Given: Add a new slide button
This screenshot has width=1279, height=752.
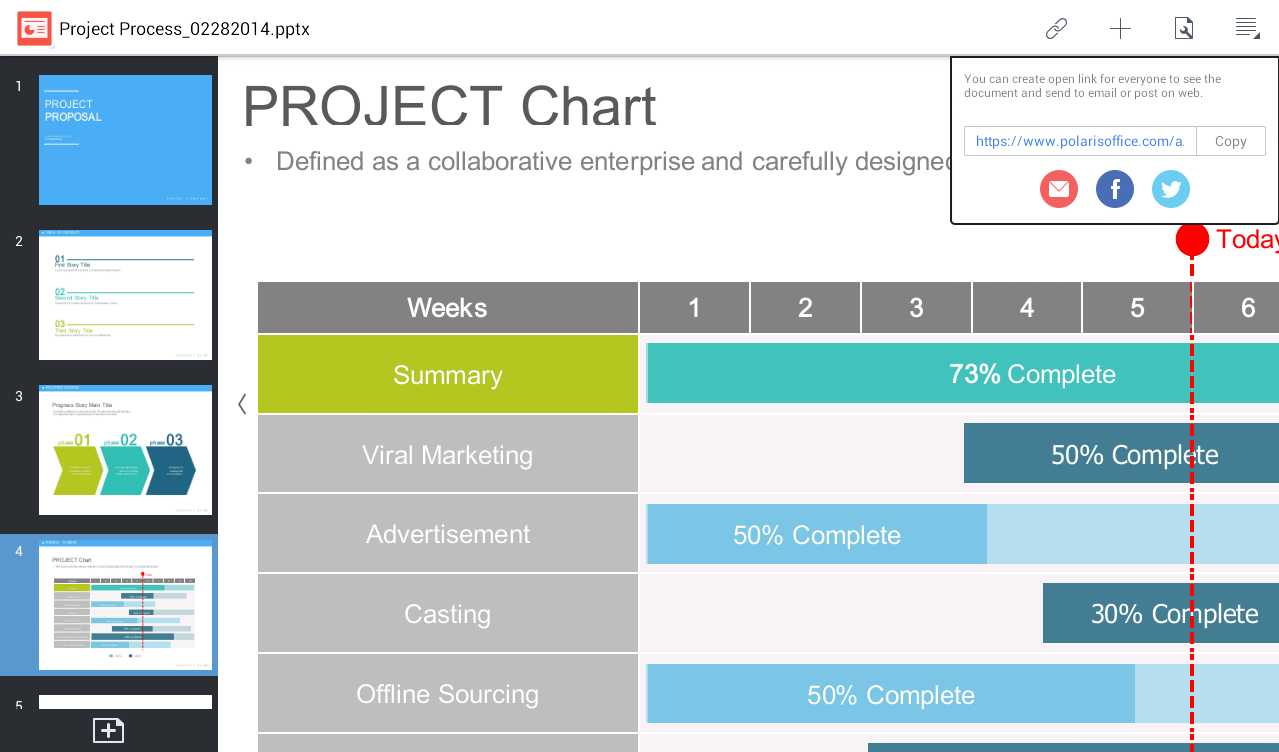Looking at the screenshot, I should (x=108, y=730).
